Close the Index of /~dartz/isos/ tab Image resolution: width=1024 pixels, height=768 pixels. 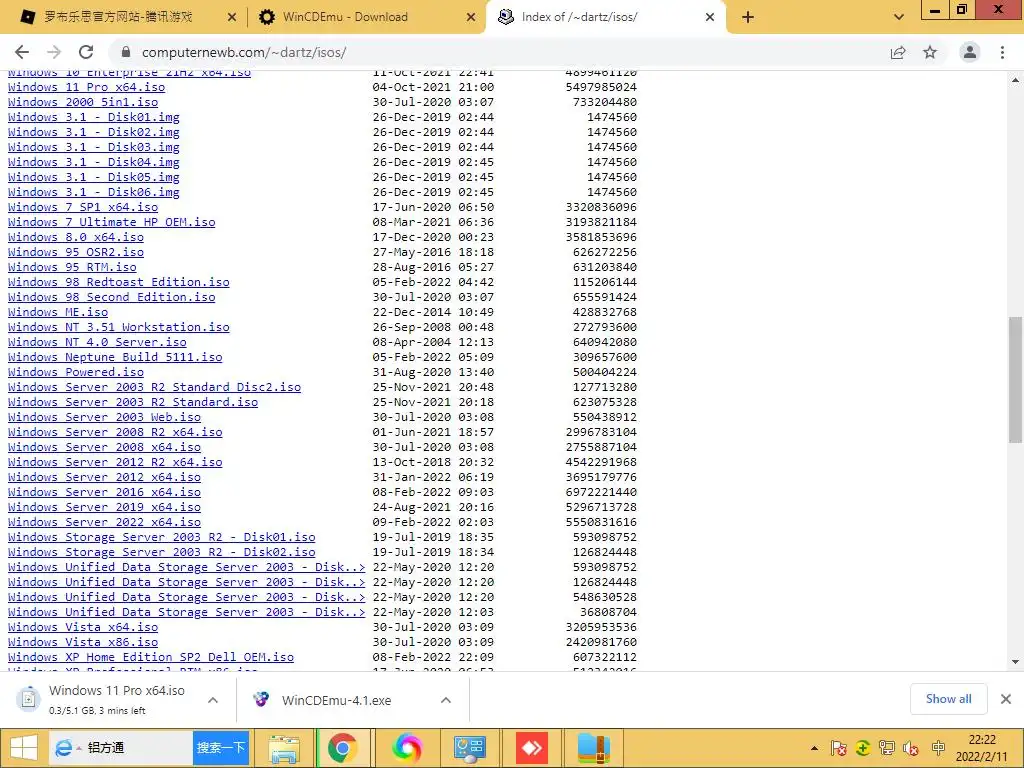710,18
